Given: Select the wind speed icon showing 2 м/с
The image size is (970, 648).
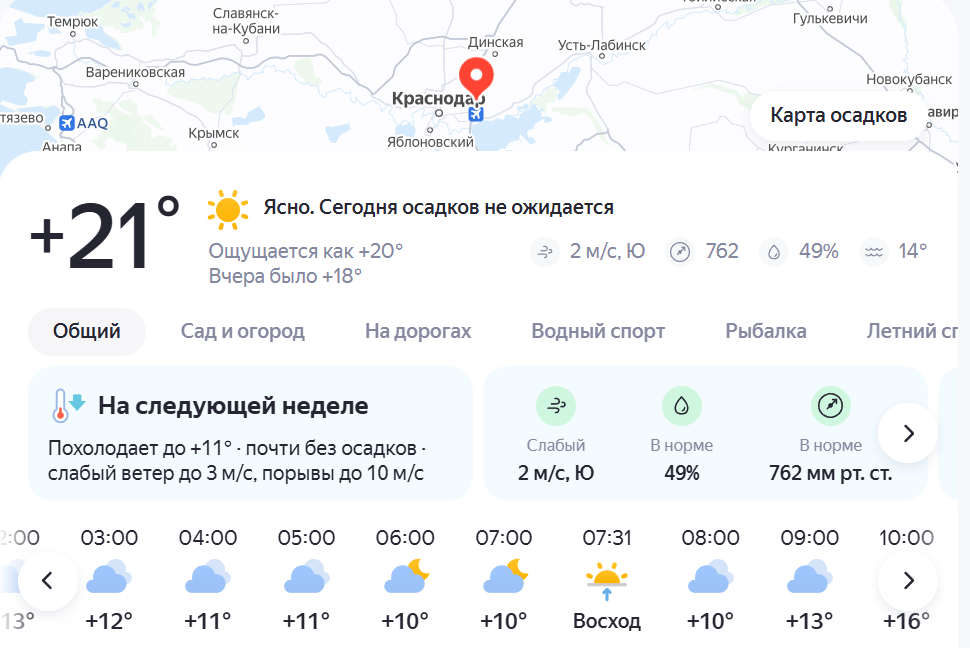Looking at the screenshot, I should [x=544, y=252].
